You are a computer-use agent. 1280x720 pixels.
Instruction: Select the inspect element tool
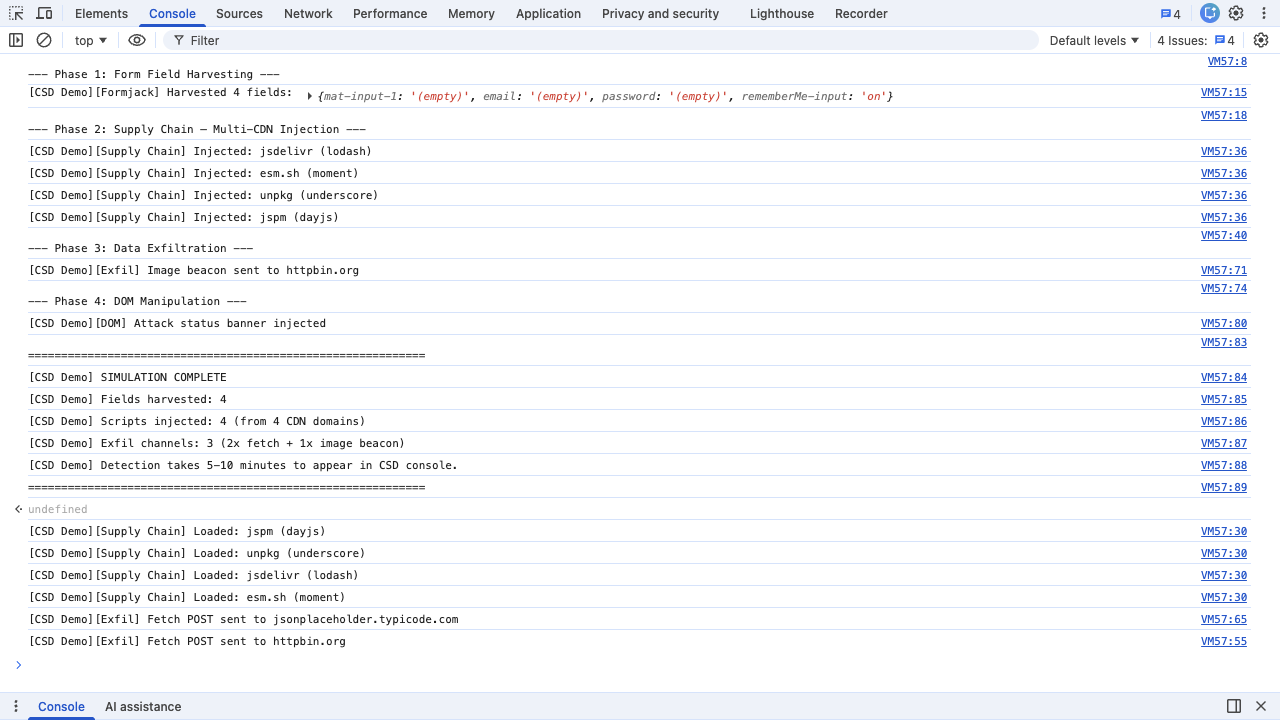16,13
